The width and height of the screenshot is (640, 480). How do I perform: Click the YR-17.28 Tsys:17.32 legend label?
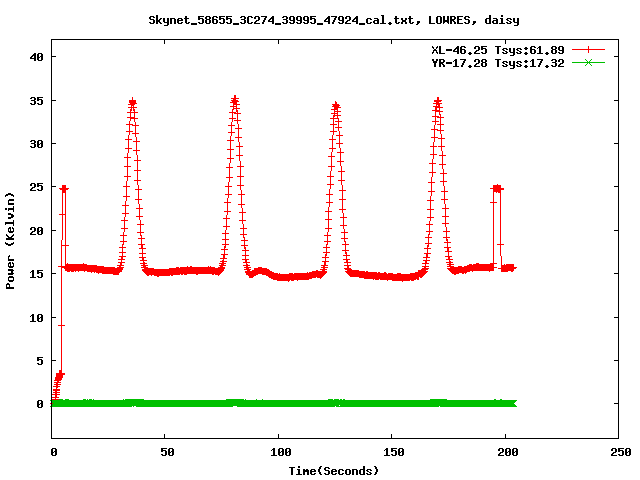tap(498, 63)
